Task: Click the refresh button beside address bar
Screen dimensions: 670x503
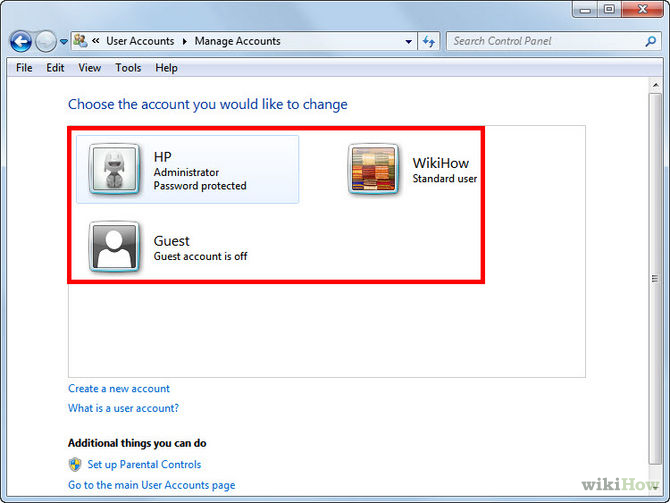Action: coord(429,41)
